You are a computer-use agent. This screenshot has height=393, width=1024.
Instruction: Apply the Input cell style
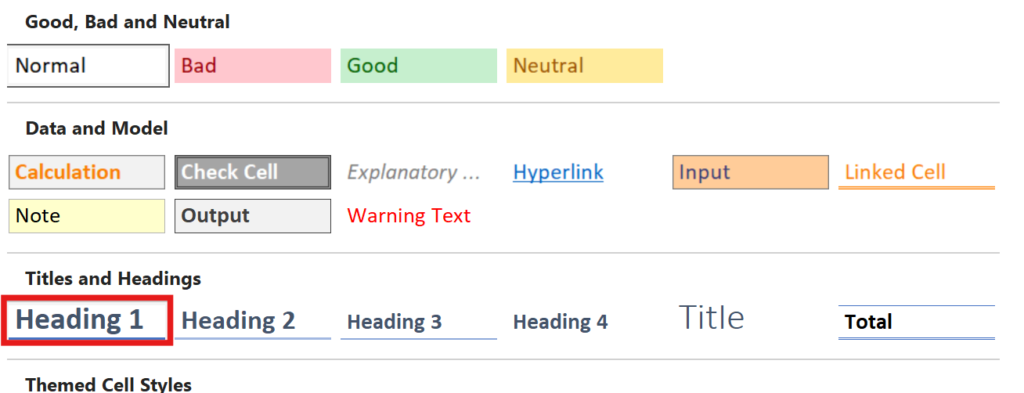point(750,172)
